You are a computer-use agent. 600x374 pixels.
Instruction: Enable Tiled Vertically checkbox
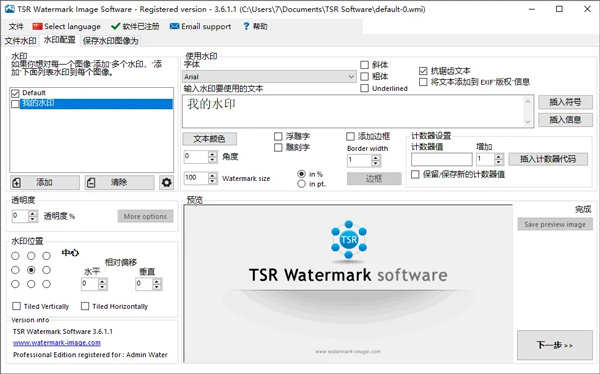[x=16, y=306]
